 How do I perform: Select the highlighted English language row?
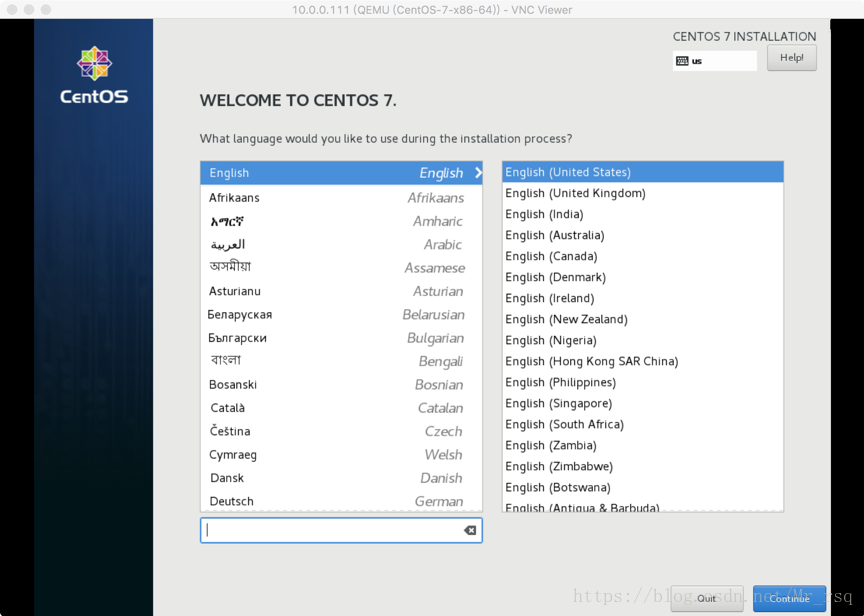pyautogui.click(x=341, y=173)
